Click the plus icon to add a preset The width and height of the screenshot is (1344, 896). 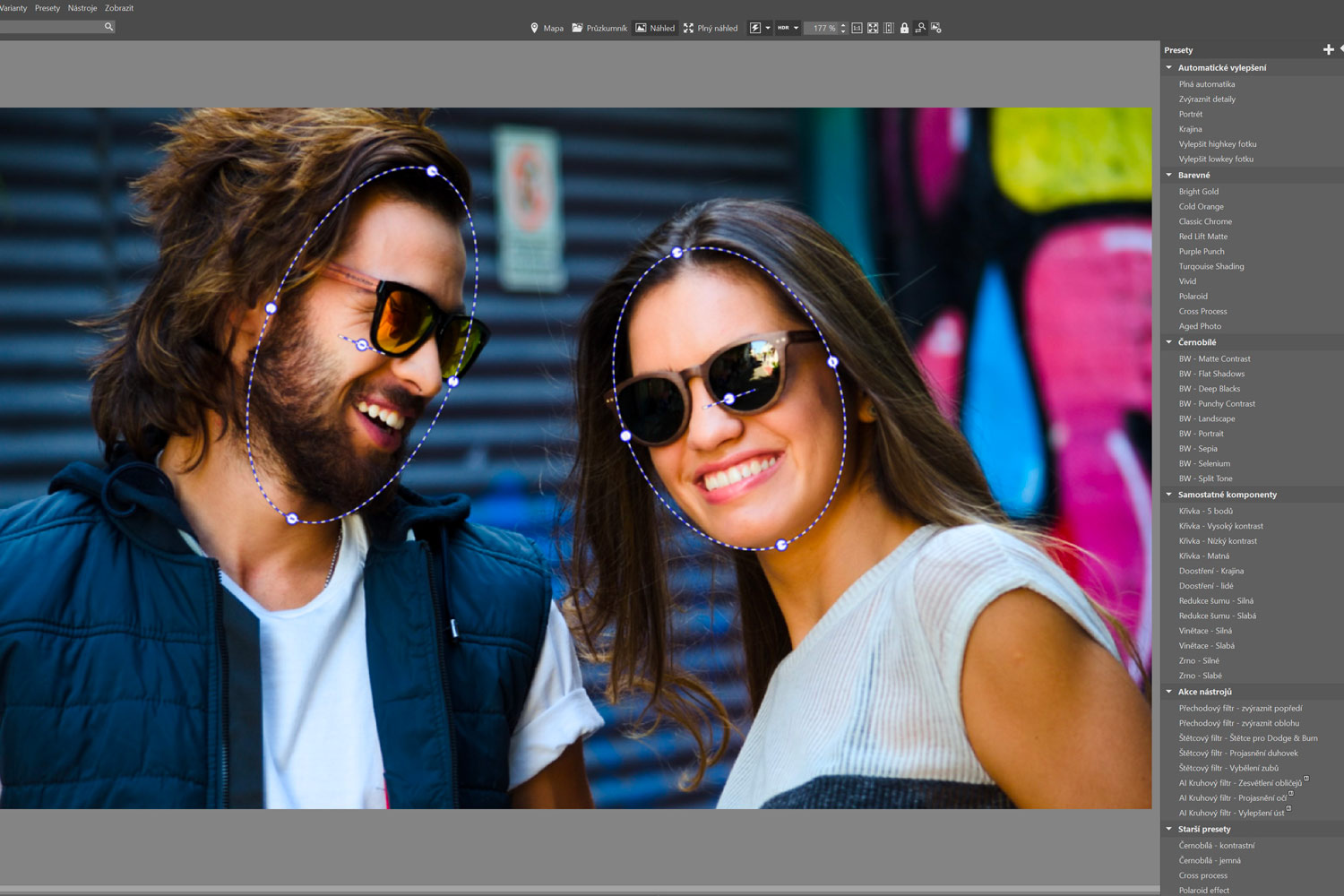[x=1328, y=50]
